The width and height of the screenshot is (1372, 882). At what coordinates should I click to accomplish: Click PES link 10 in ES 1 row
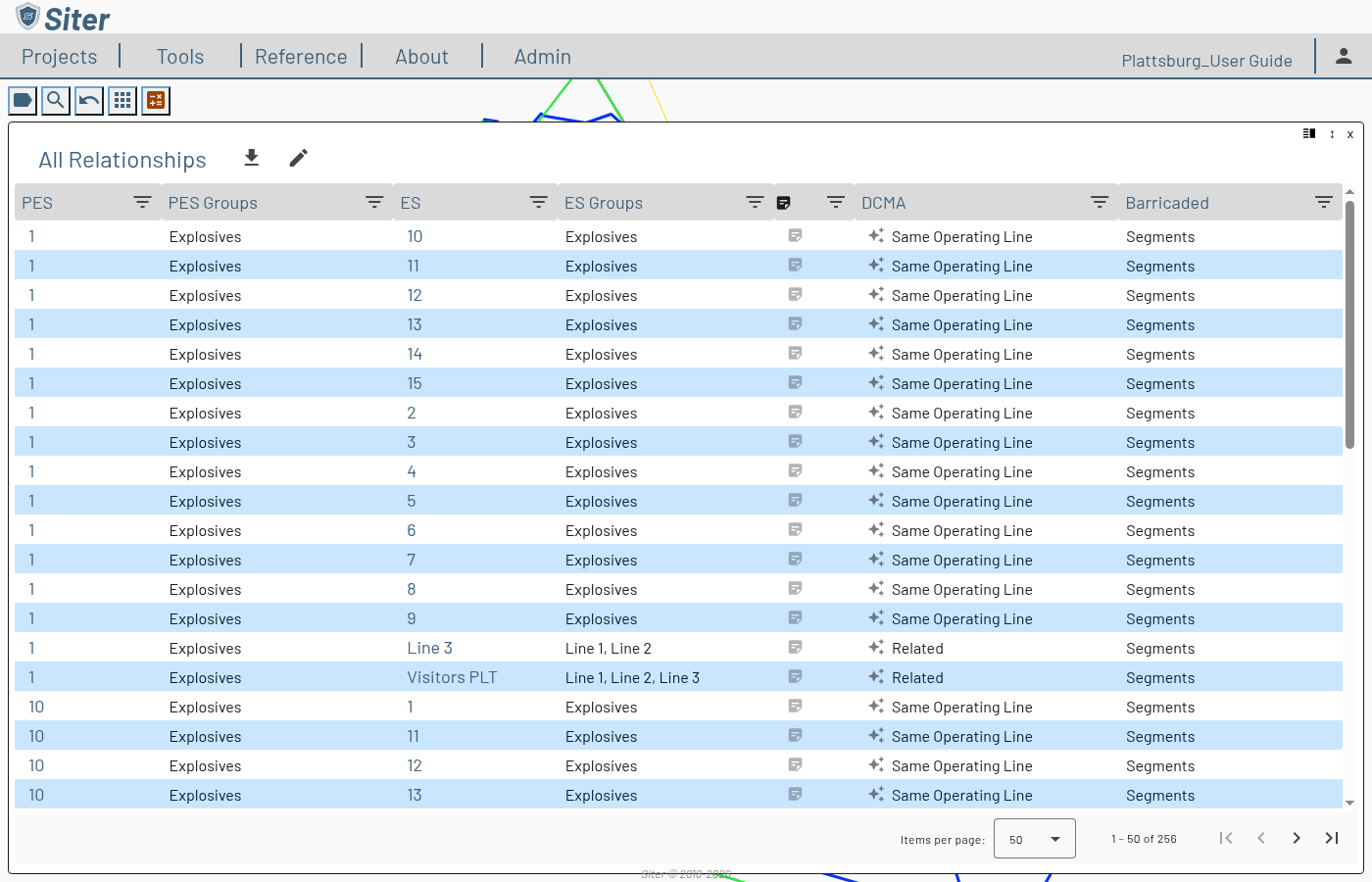point(36,707)
